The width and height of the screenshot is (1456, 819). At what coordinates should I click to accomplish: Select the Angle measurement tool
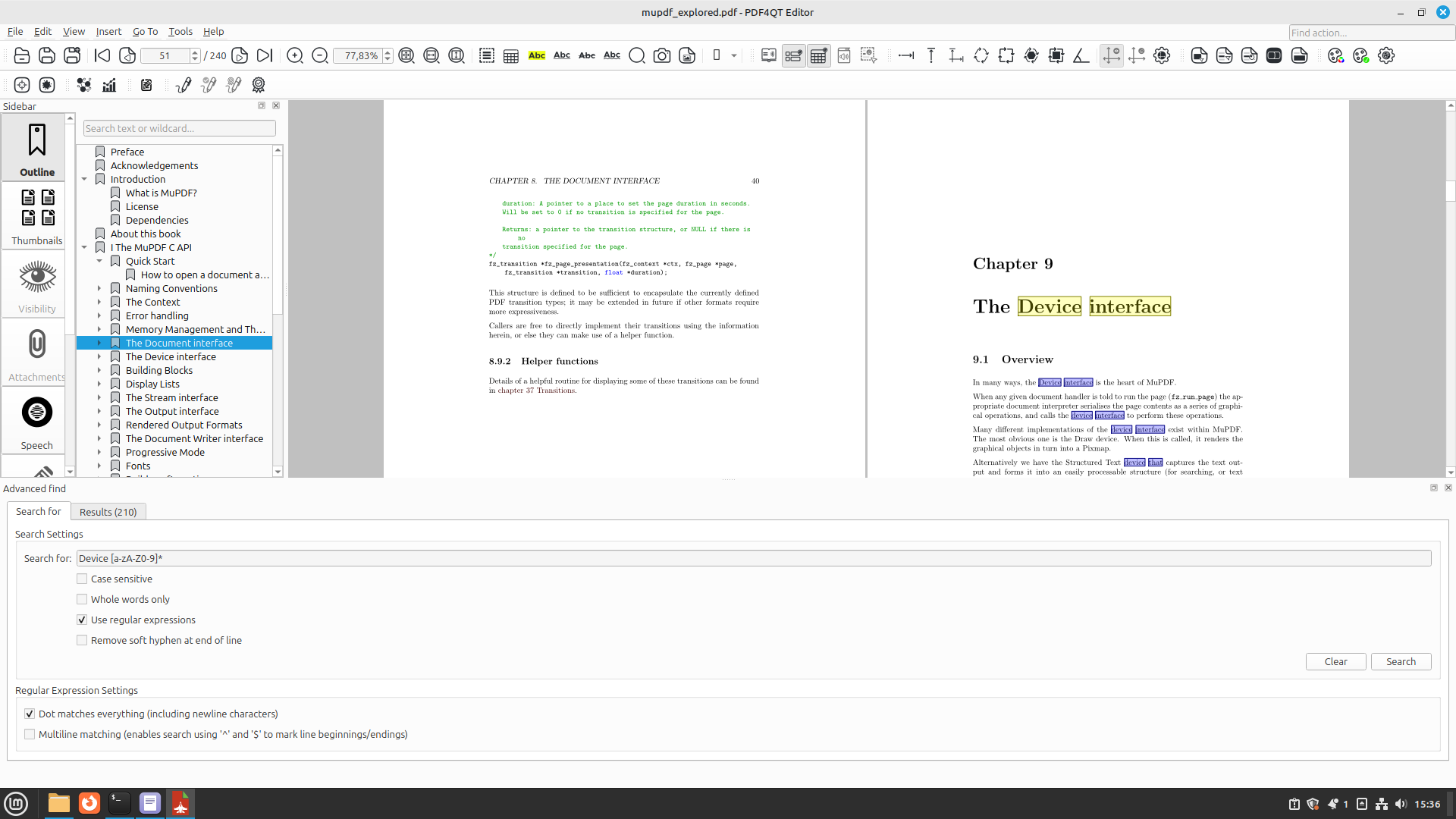1081,55
